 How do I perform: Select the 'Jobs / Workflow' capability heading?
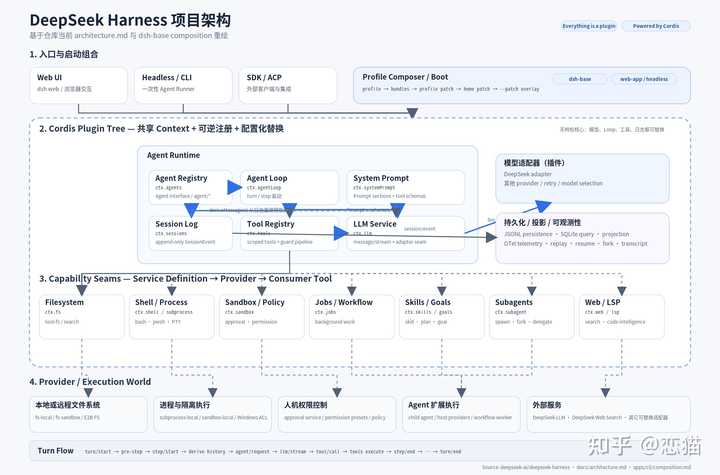click(344, 302)
